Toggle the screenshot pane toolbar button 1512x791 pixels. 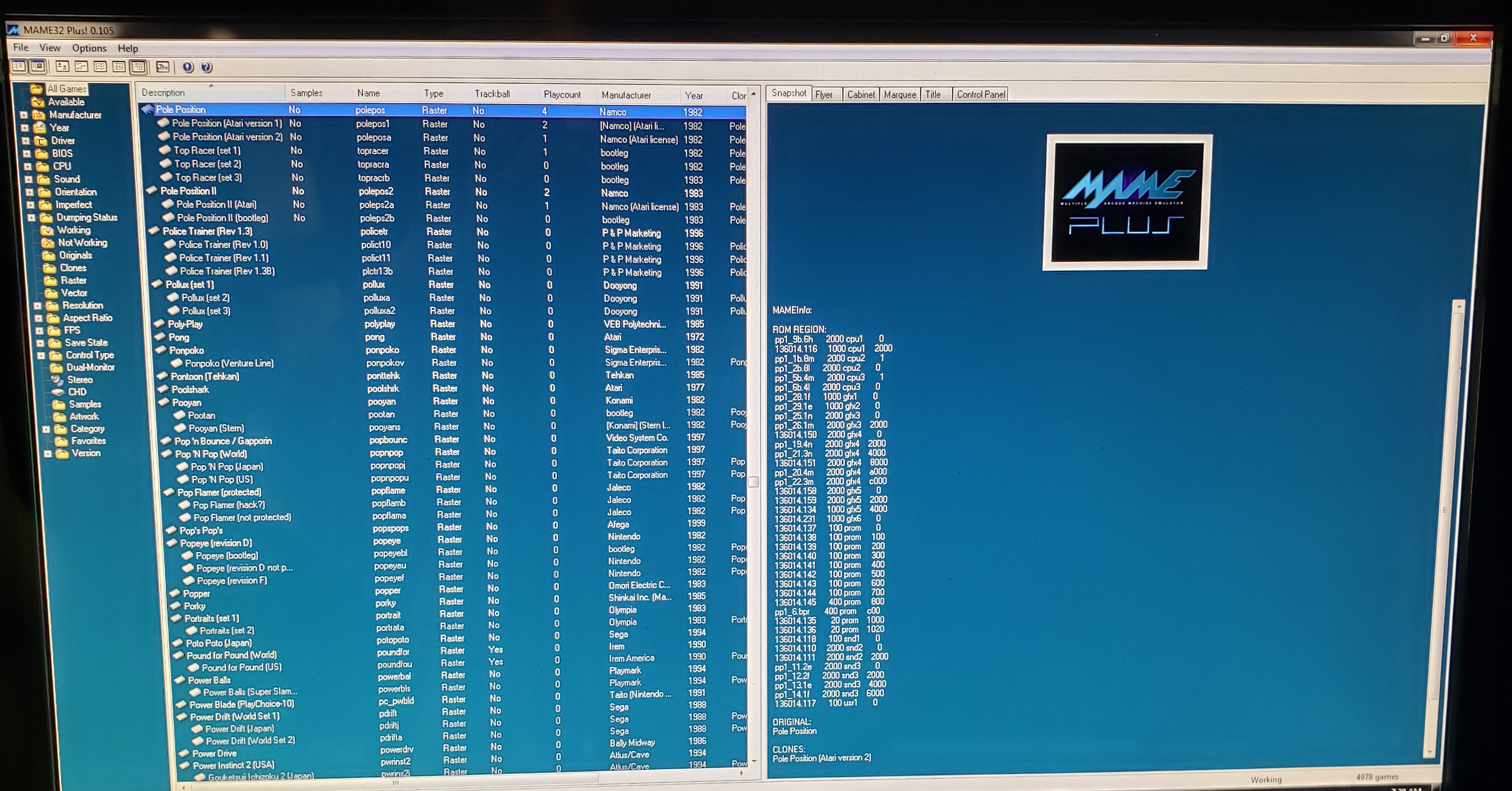tap(38, 66)
